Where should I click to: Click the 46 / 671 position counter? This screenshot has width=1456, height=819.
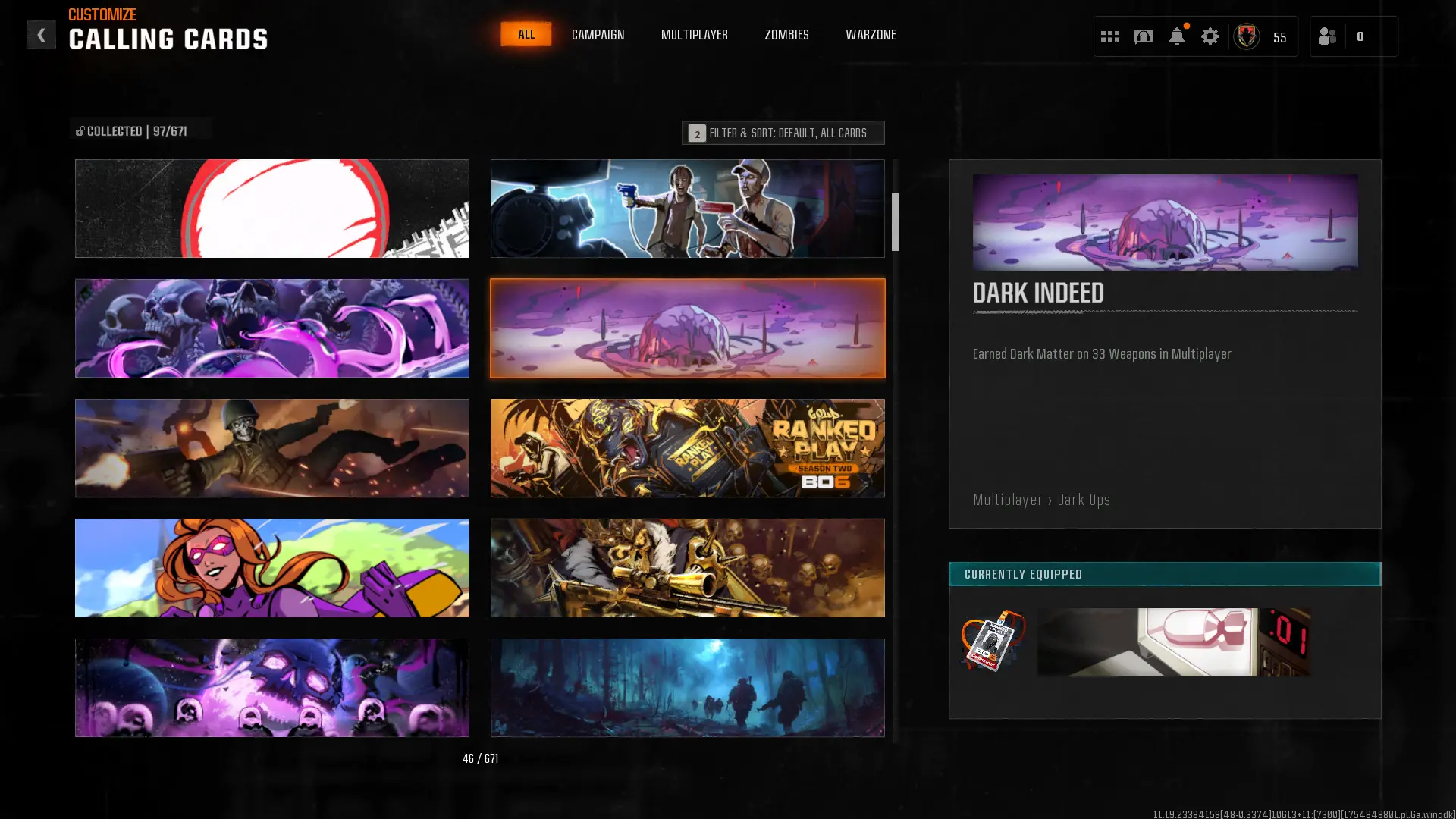click(480, 758)
